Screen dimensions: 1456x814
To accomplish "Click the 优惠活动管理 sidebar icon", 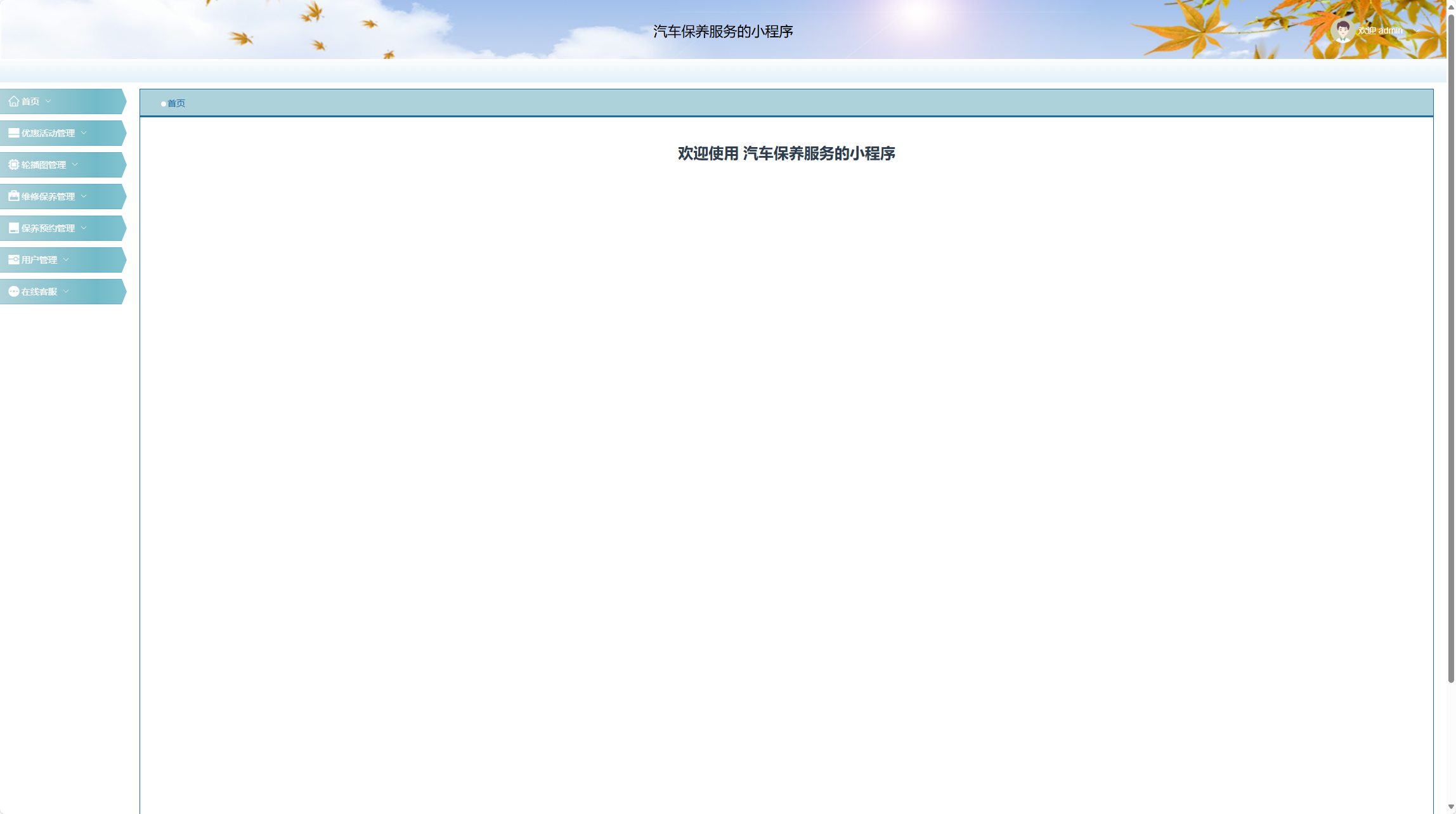I will 13,133.
